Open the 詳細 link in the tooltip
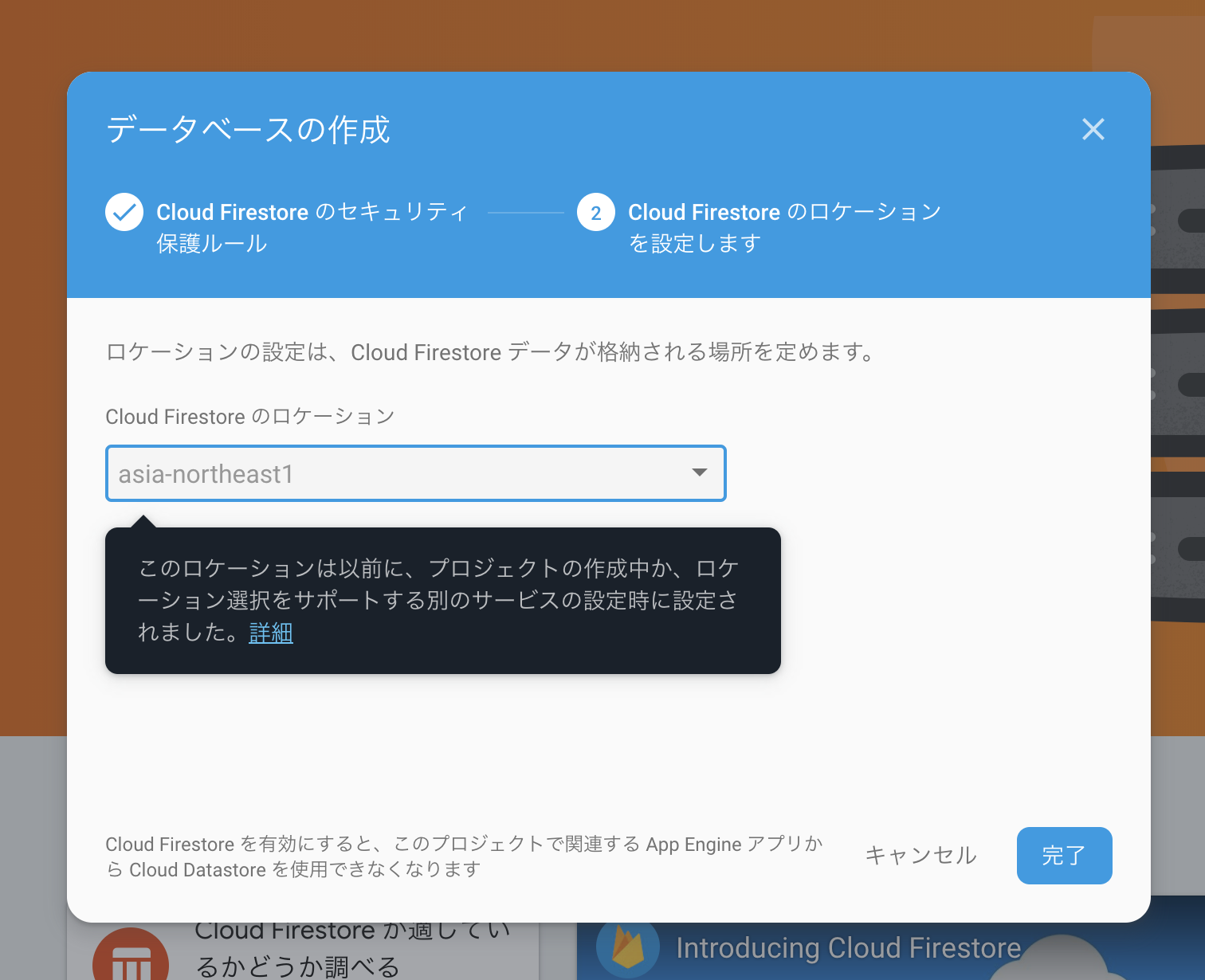 [x=271, y=633]
